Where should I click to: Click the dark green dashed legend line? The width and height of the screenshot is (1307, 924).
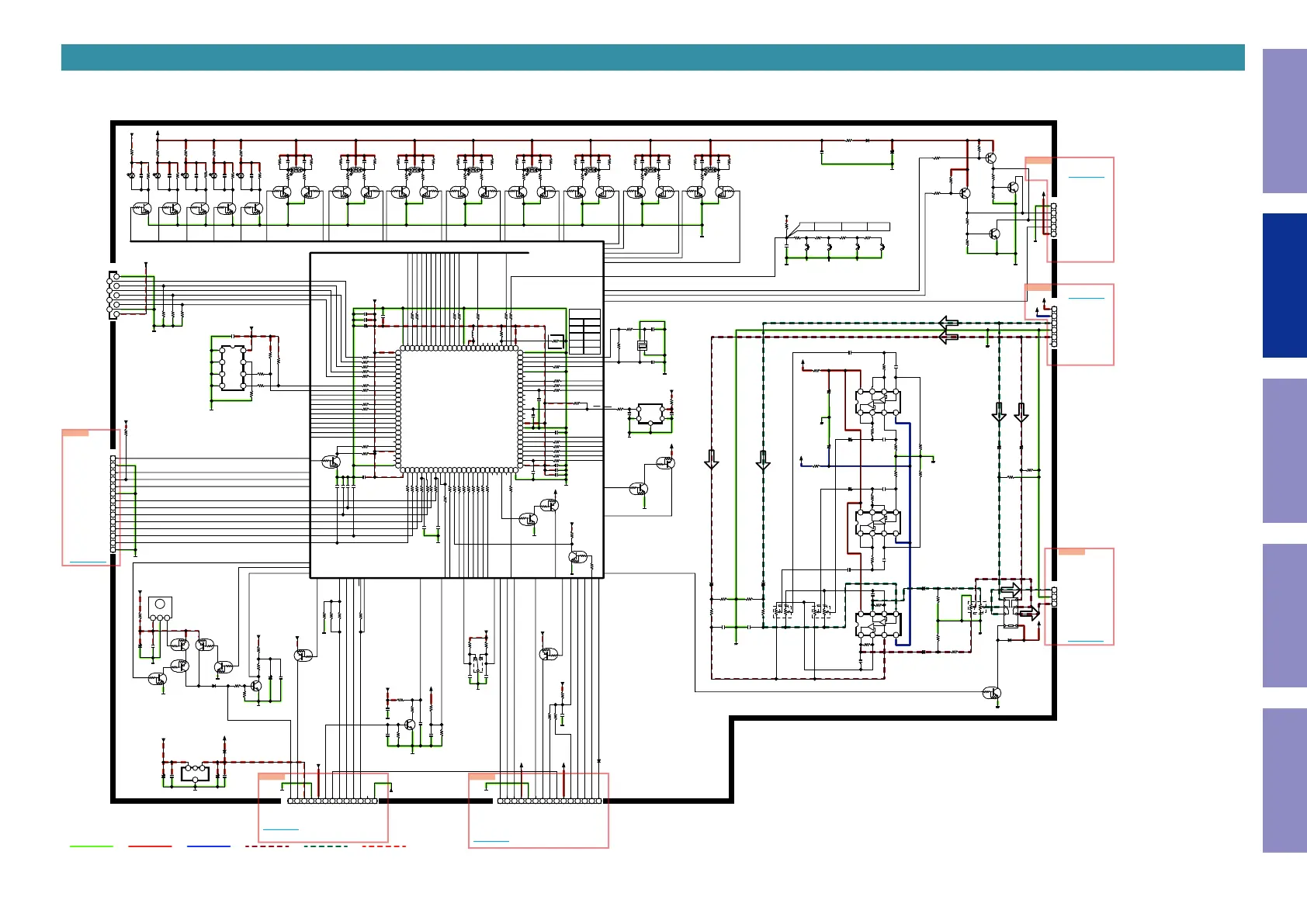(x=326, y=846)
